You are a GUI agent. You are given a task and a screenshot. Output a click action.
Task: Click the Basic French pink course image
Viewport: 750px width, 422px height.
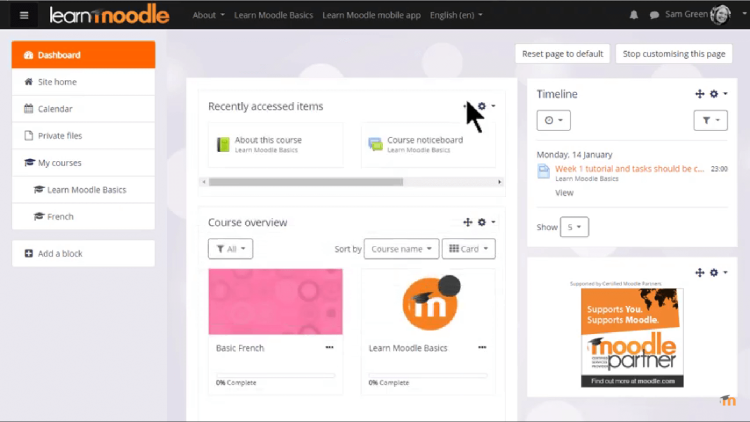[x=276, y=301]
